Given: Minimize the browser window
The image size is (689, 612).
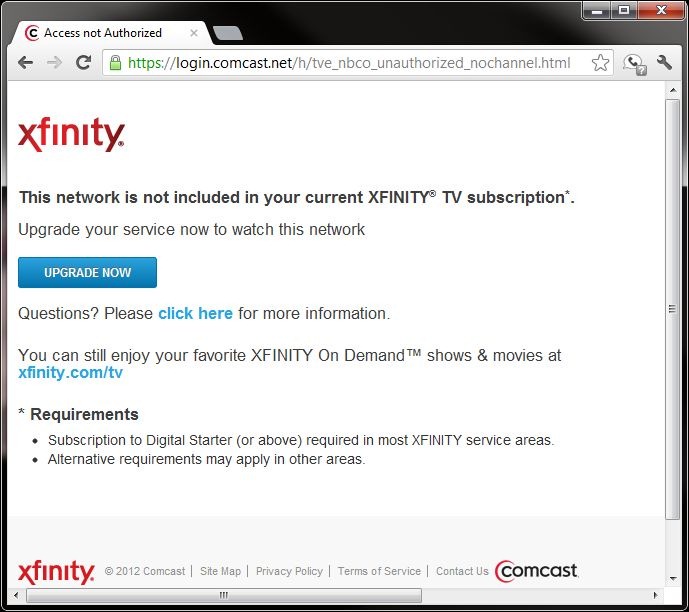Looking at the screenshot, I should [597, 10].
